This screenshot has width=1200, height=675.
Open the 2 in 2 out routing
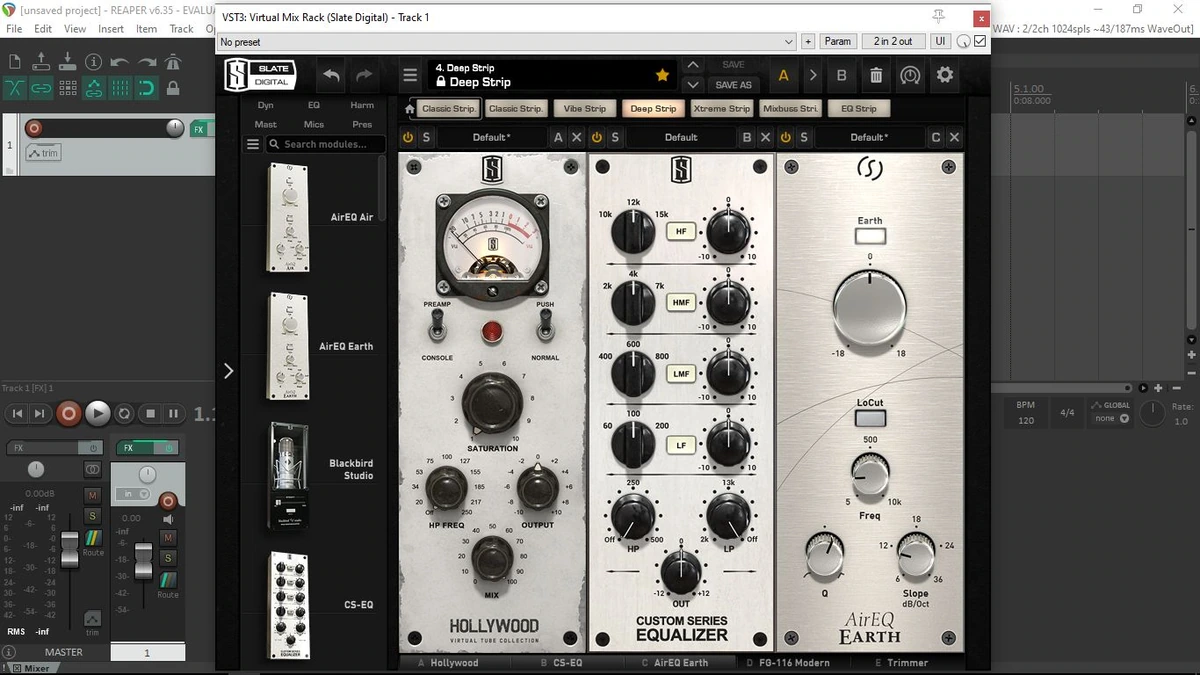click(x=893, y=41)
